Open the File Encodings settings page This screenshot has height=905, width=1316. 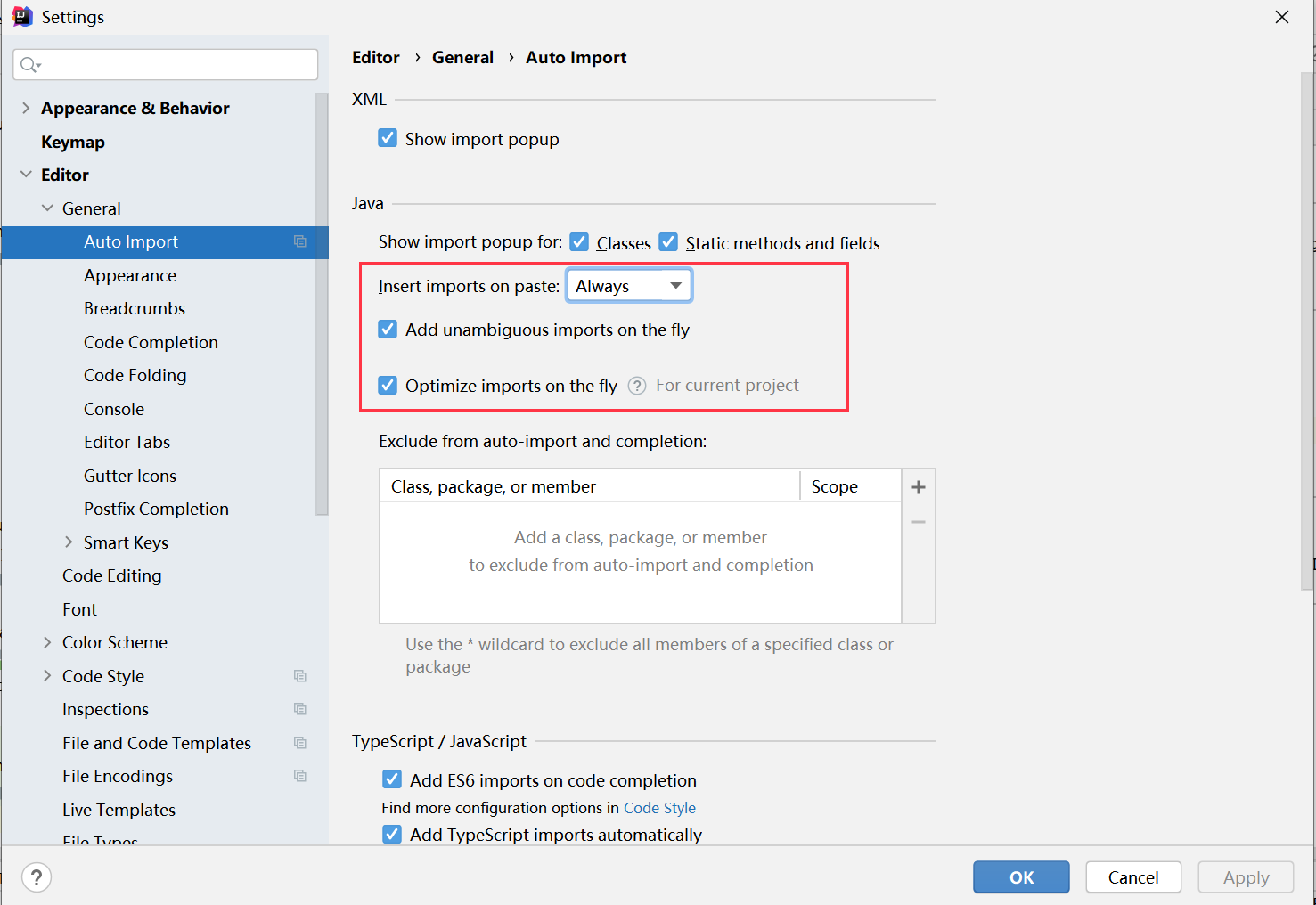[118, 776]
